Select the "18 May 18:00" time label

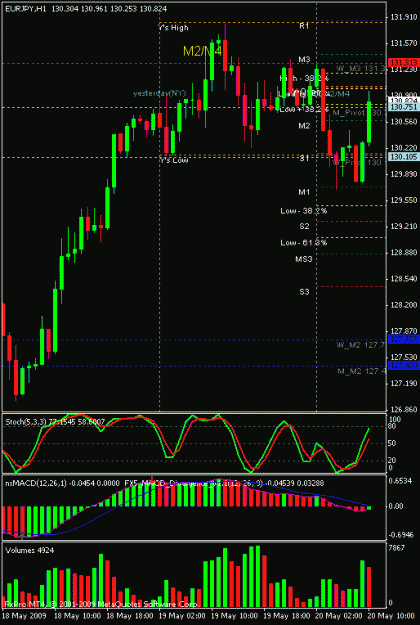pyautogui.click(x=128, y=616)
